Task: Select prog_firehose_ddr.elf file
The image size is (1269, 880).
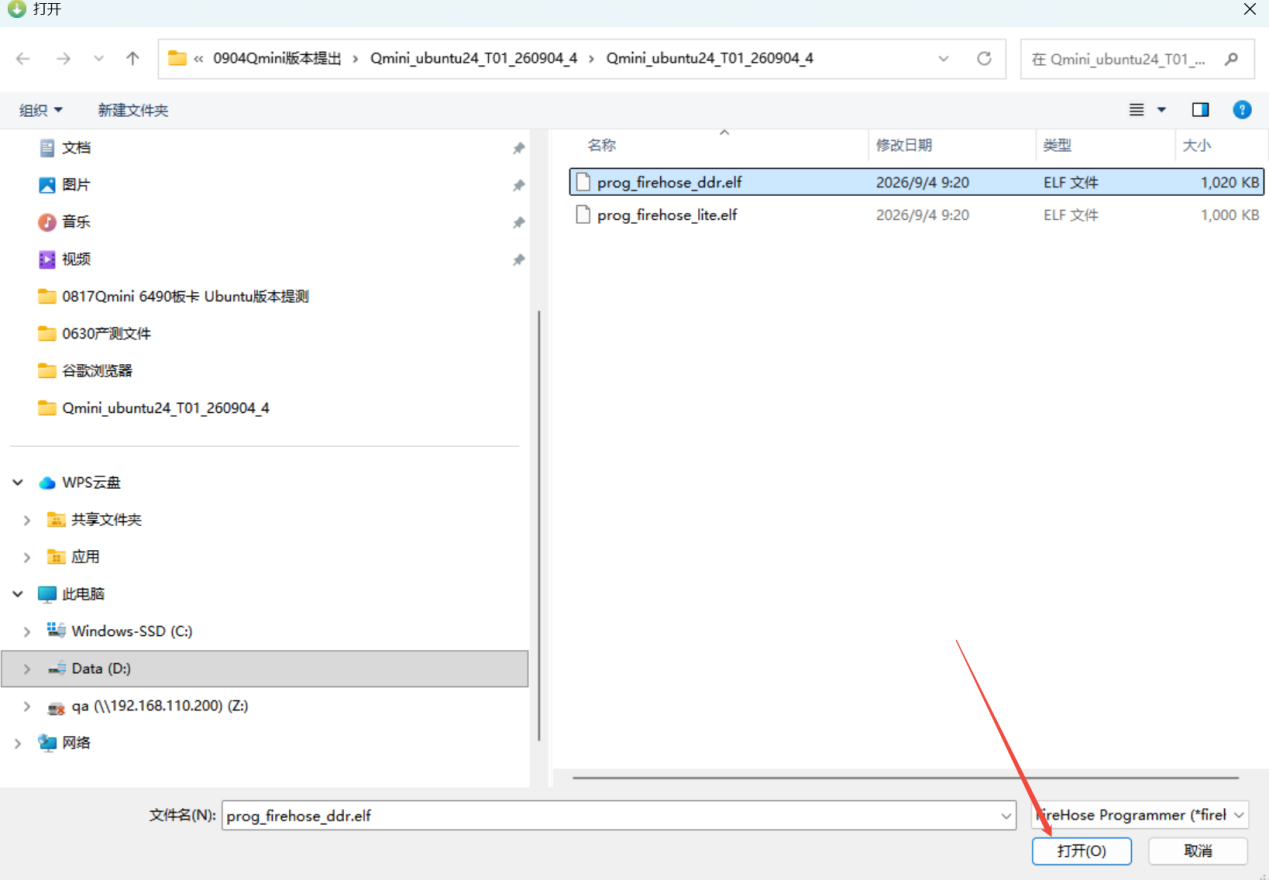Action: coord(916,182)
